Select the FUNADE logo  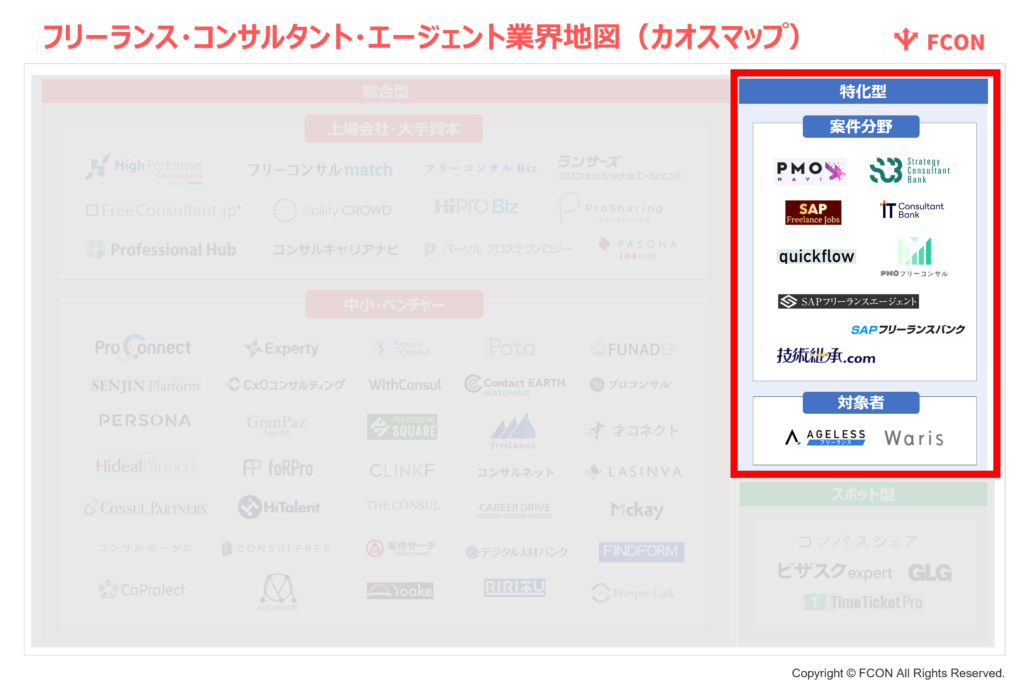(x=633, y=349)
